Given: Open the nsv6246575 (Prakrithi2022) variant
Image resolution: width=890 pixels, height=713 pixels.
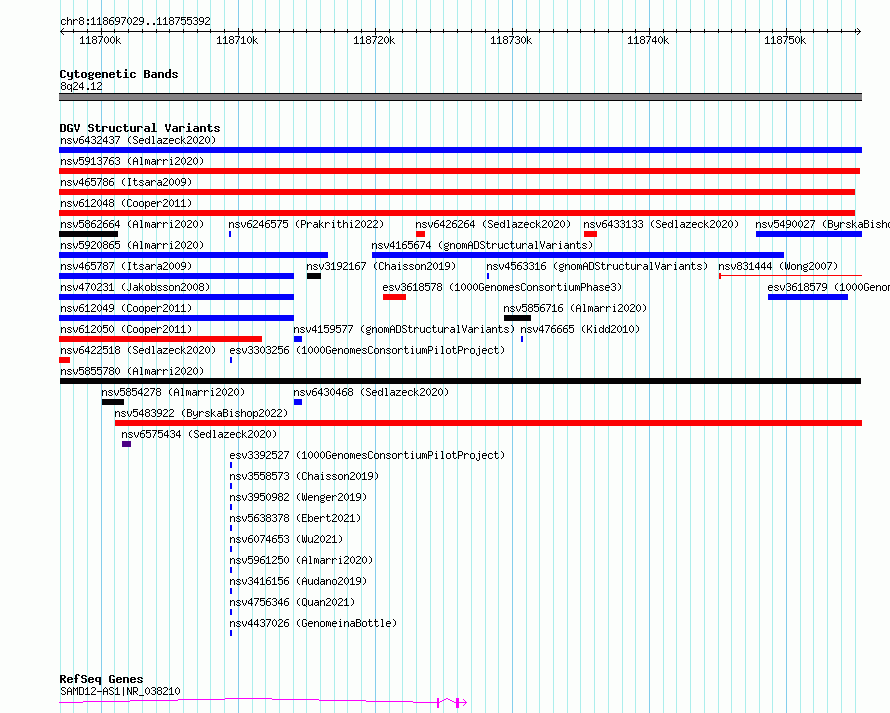Looking at the screenshot, I should (x=307, y=224).
